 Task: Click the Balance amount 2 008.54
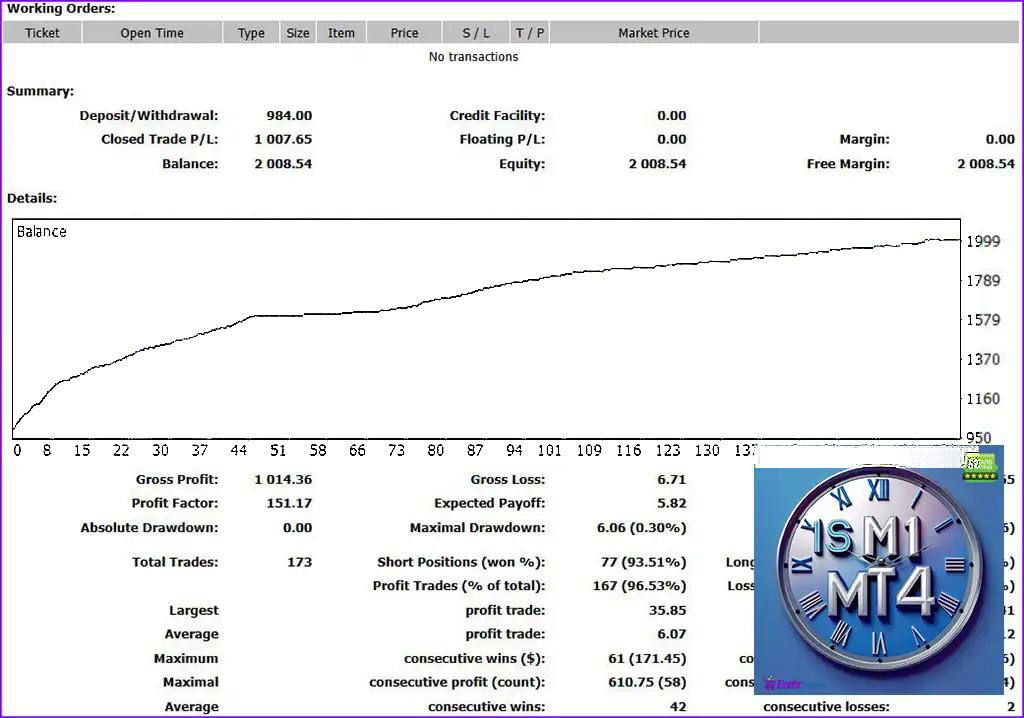coord(283,164)
